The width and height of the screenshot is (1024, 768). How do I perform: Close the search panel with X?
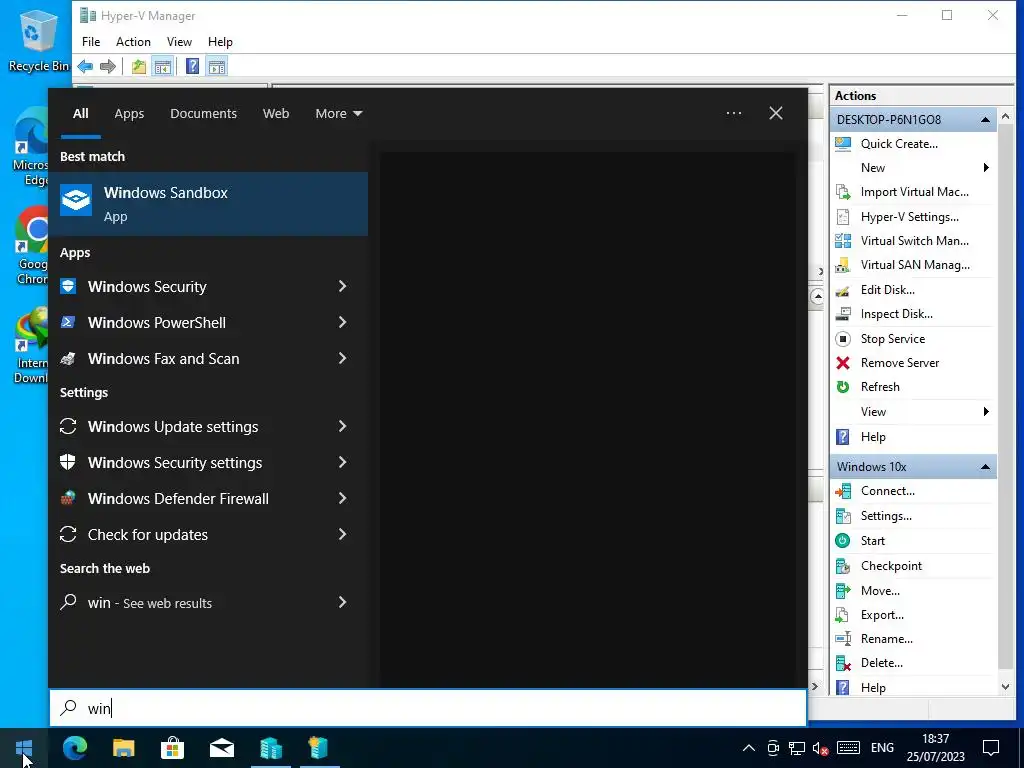point(776,114)
